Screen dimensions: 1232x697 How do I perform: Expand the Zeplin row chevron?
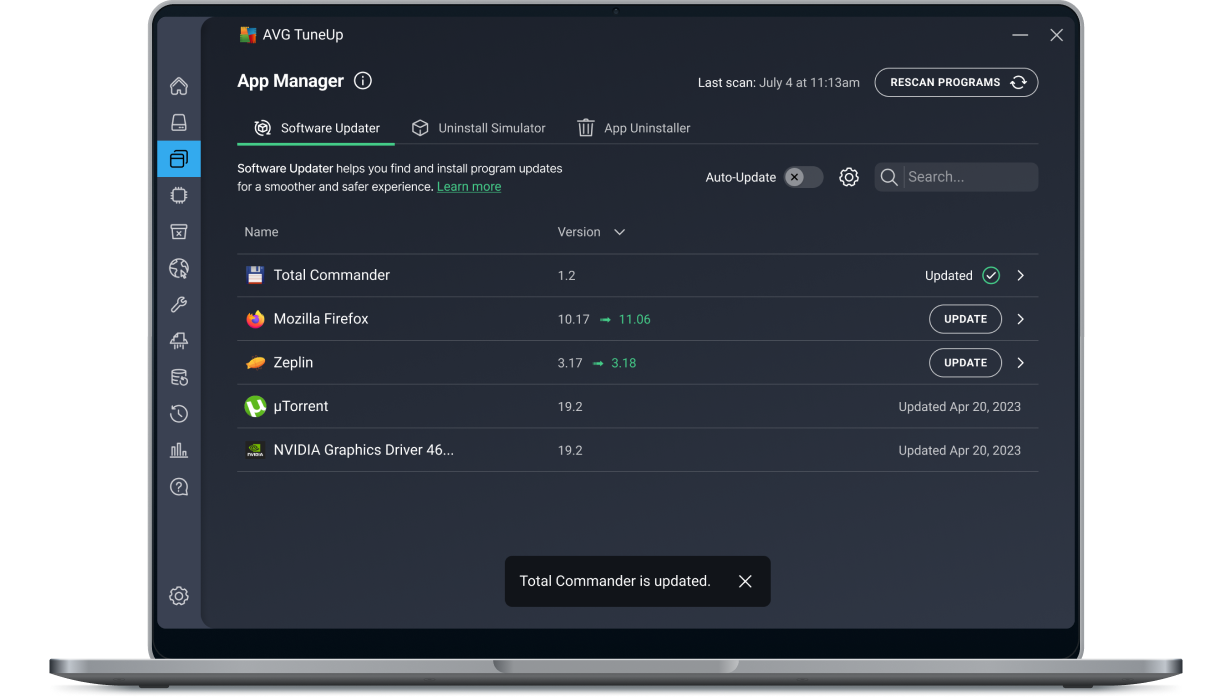click(x=1020, y=363)
